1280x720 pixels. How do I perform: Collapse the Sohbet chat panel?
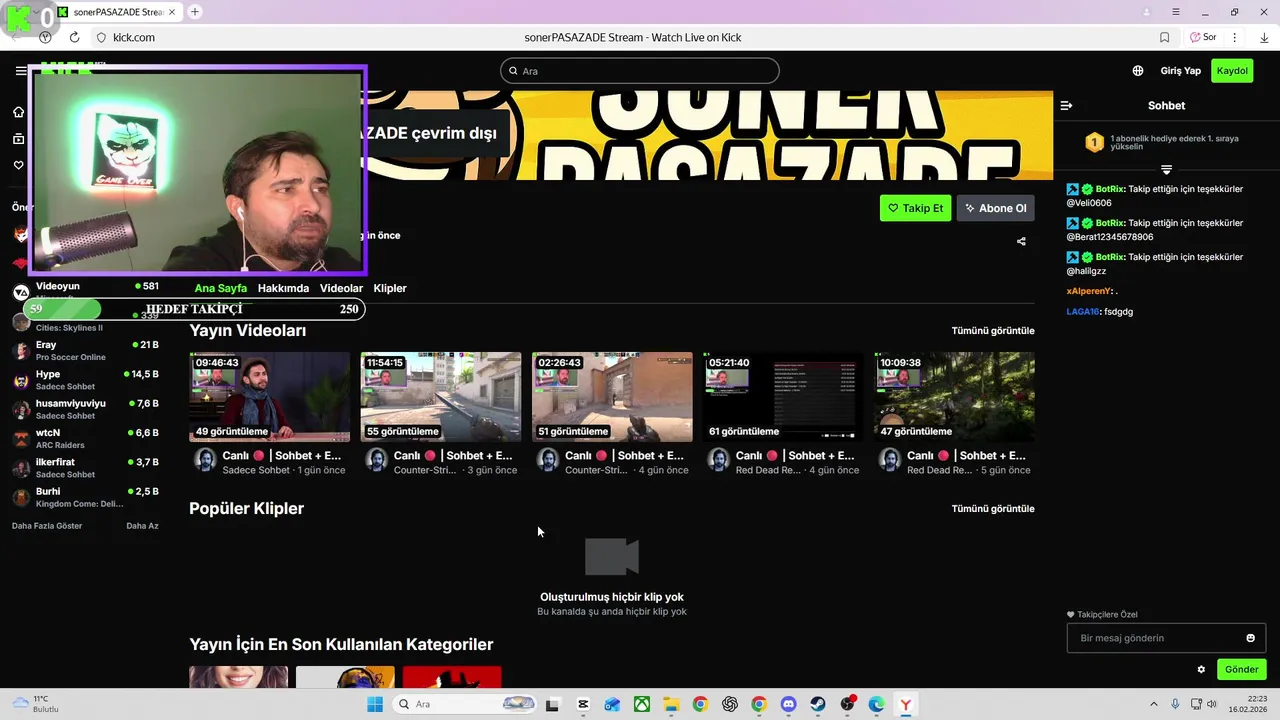[x=1066, y=105]
